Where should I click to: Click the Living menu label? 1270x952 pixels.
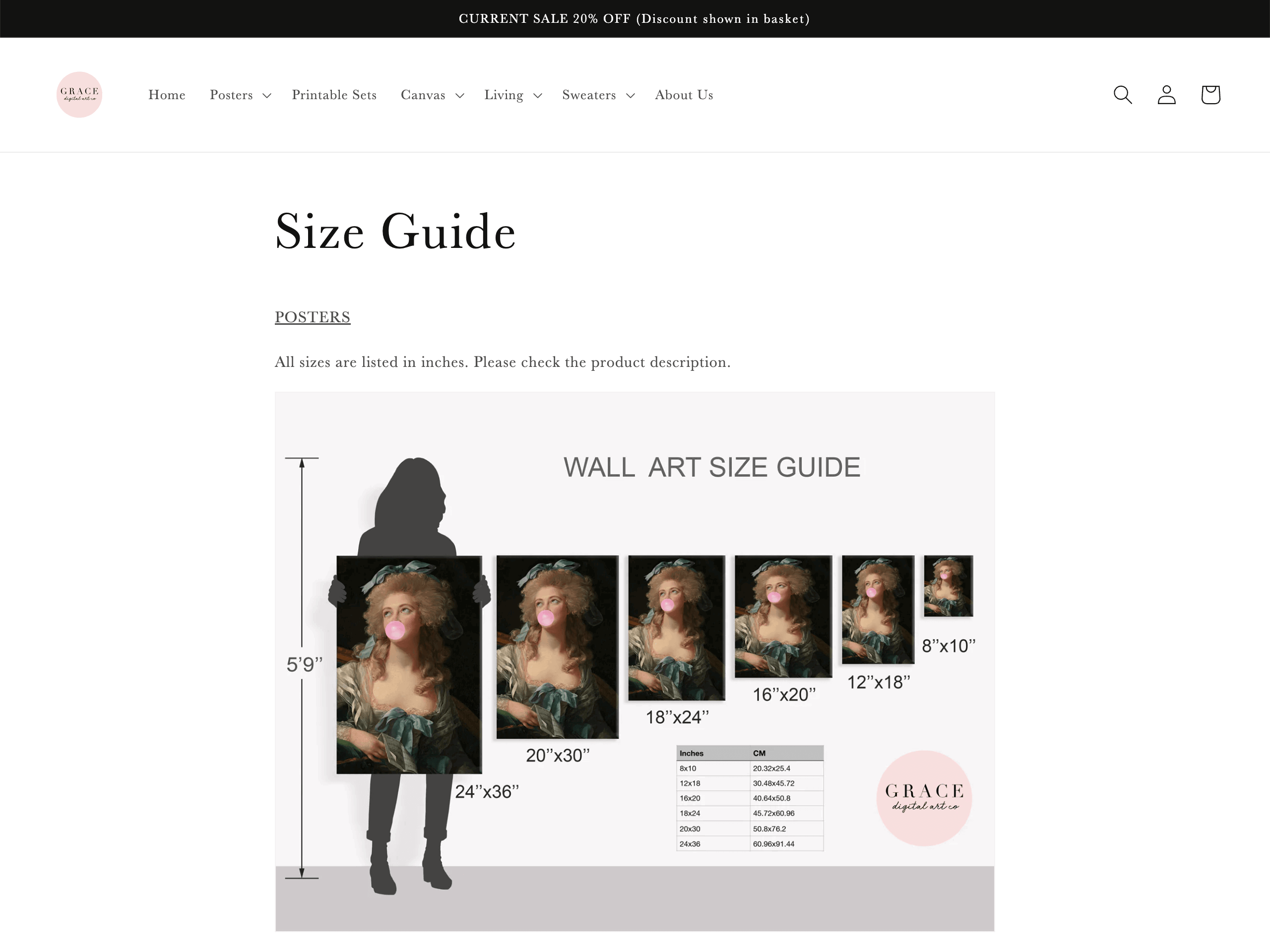tap(504, 95)
